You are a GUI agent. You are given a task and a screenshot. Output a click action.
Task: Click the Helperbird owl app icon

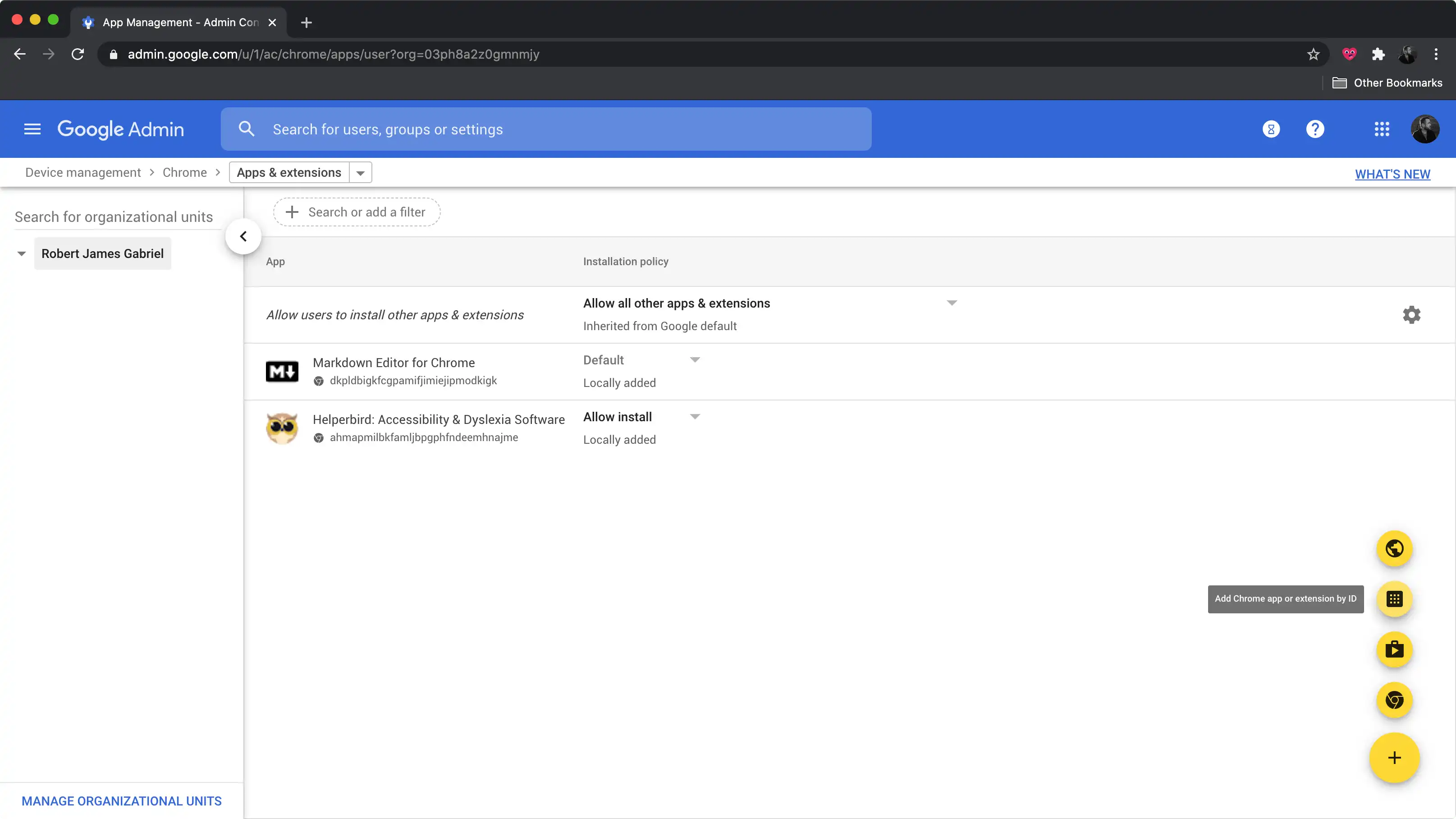(x=282, y=428)
